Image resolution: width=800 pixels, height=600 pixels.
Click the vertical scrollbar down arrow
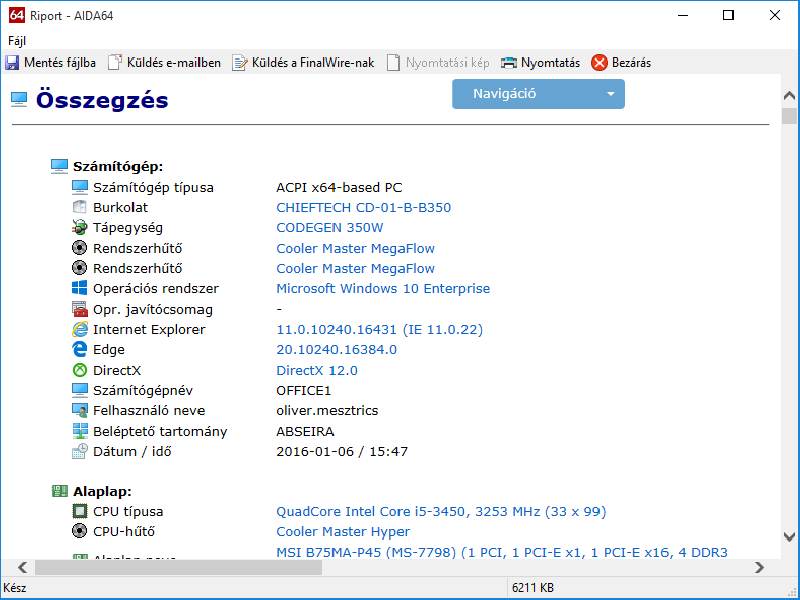[789, 537]
